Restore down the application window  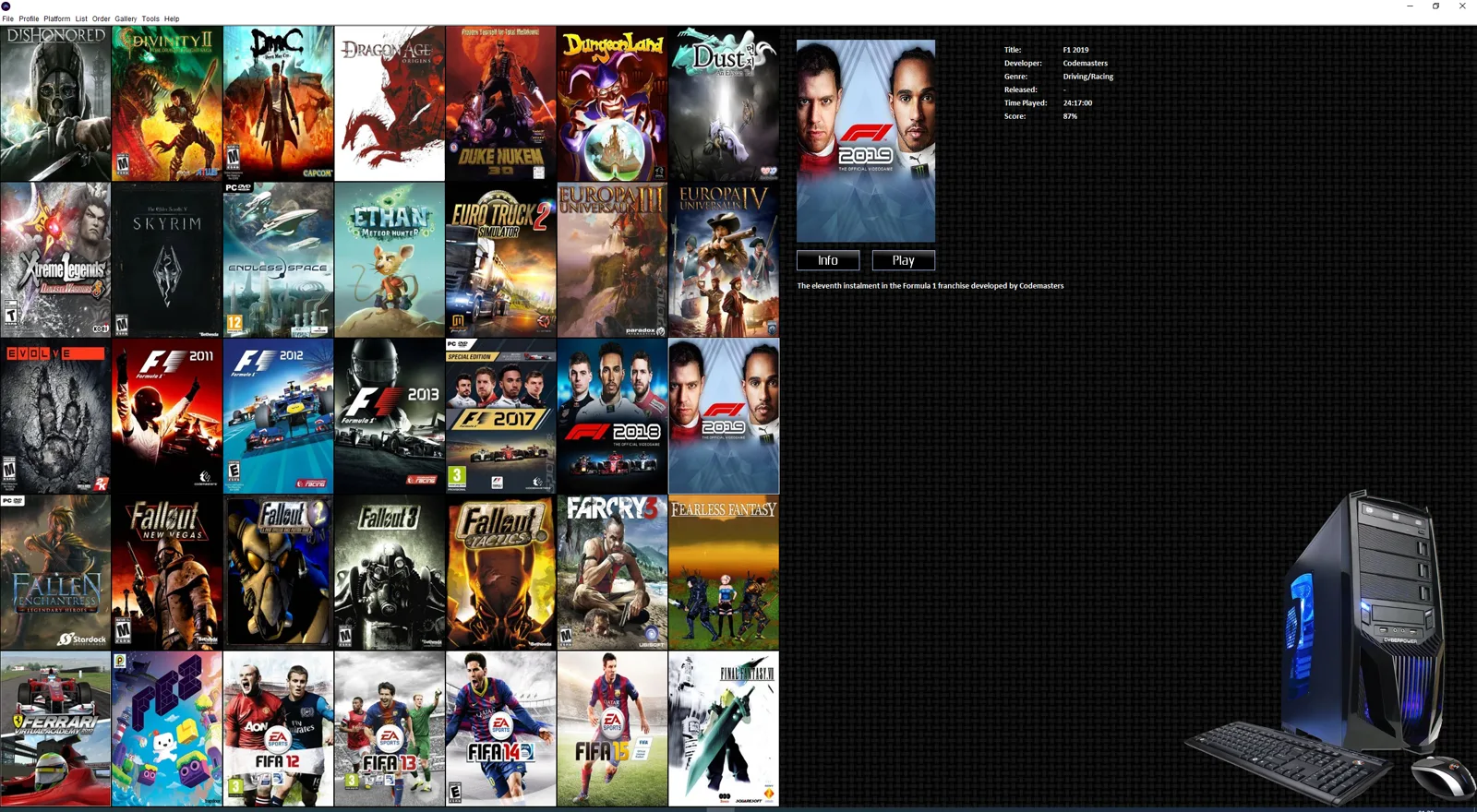coord(1435,6)
